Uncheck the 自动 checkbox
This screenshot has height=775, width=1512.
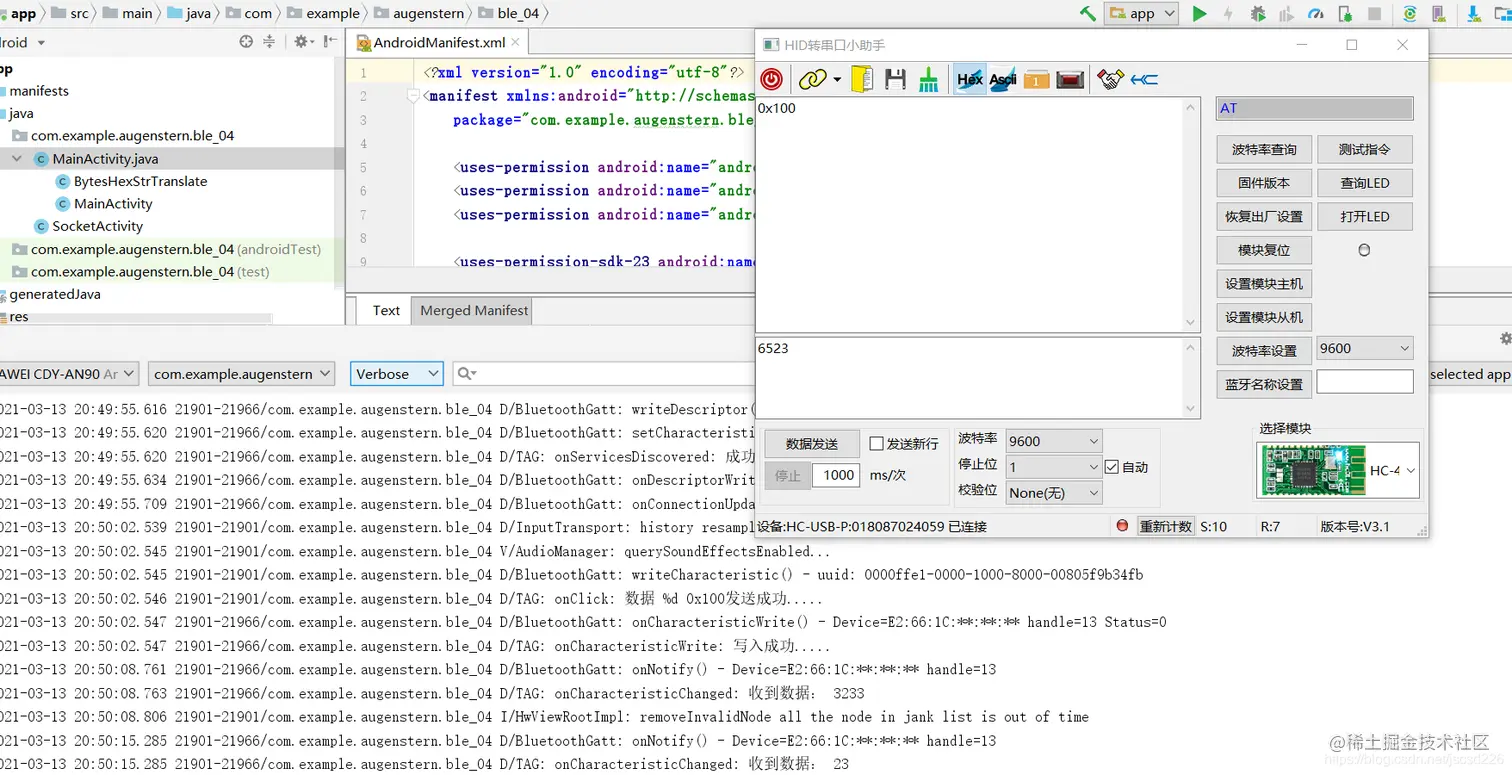[1111, 467]
